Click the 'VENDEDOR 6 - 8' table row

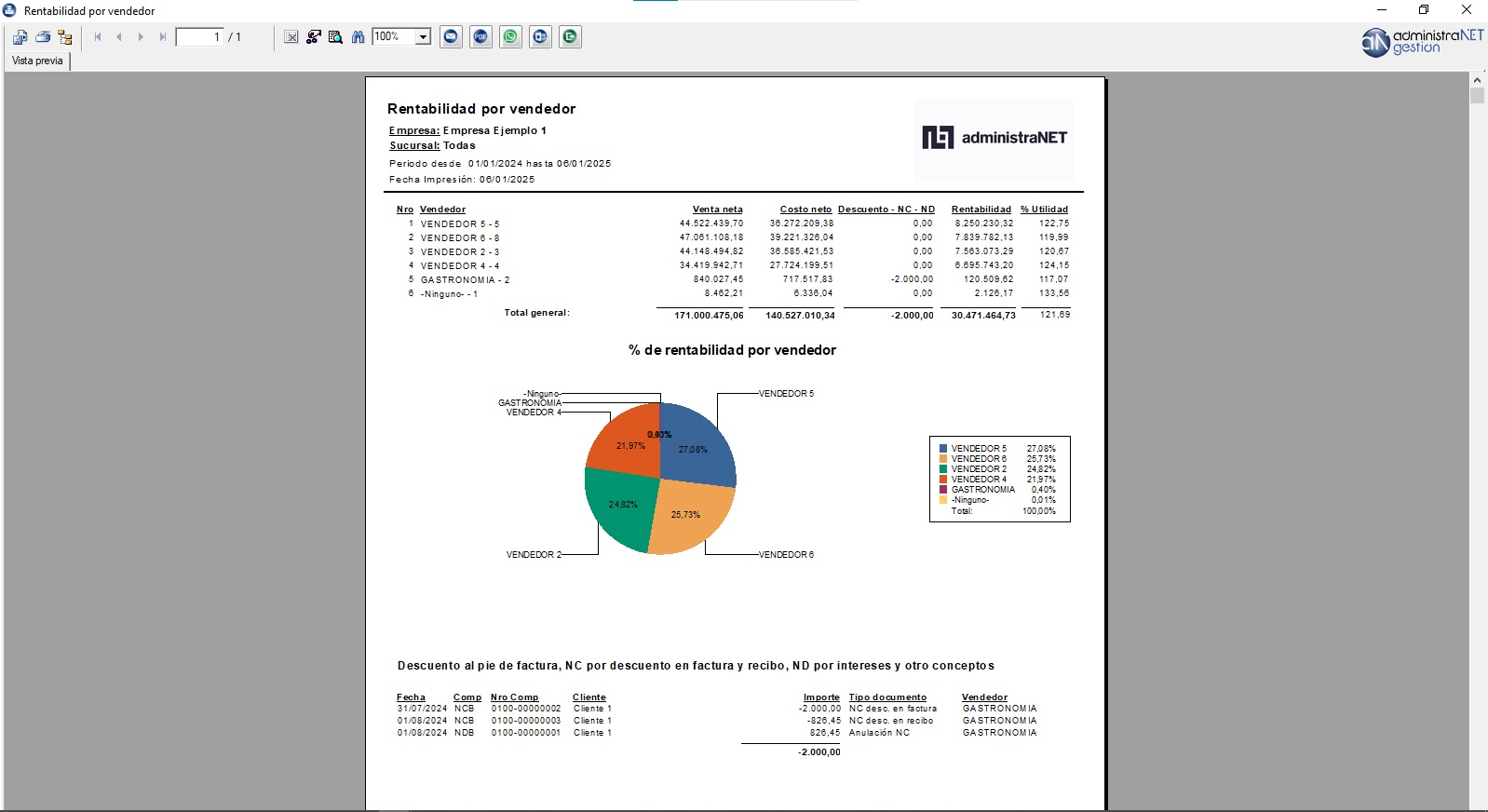click(x=733, y=237)
